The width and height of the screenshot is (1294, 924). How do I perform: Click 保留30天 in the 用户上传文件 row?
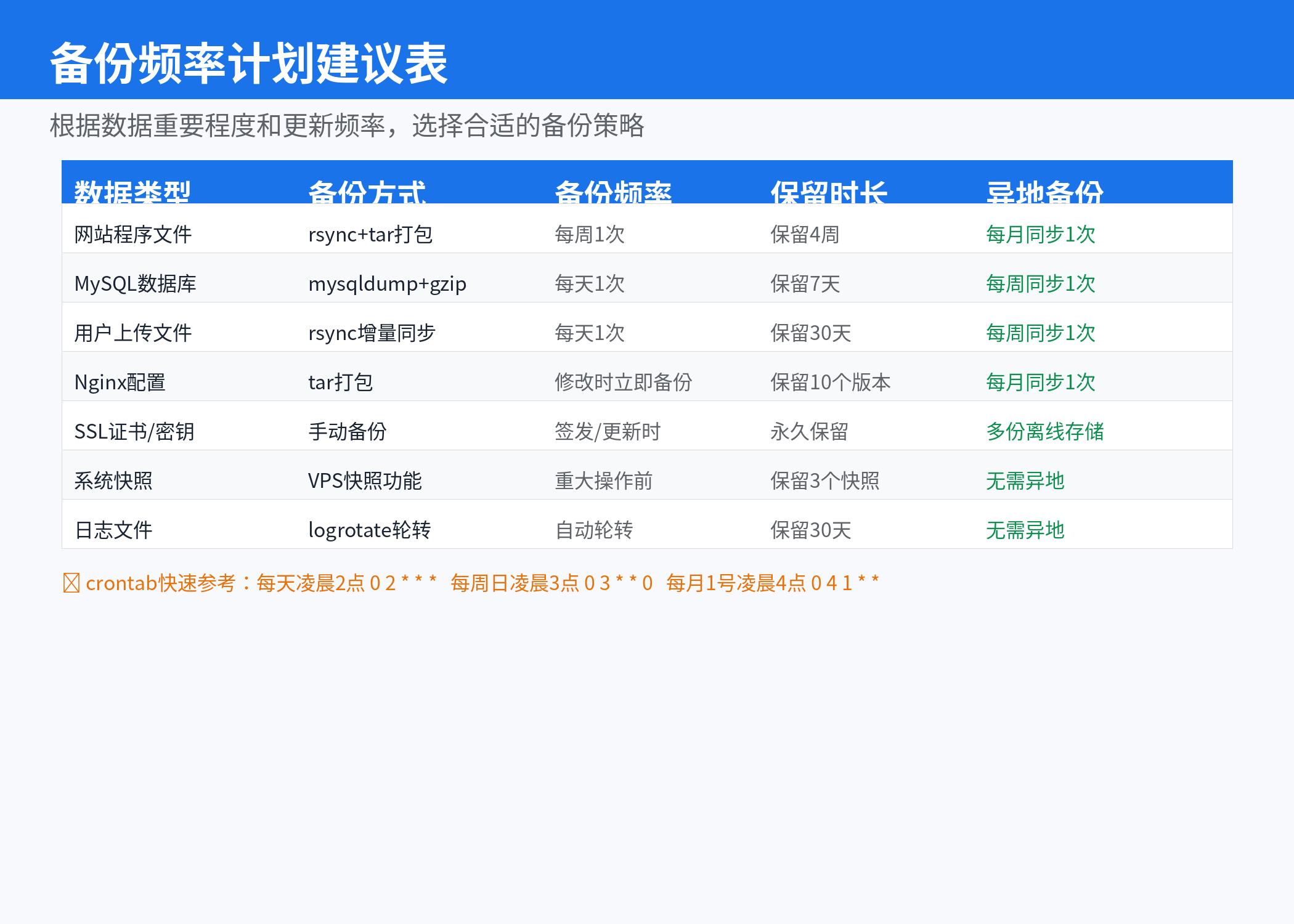click(811, 333)
